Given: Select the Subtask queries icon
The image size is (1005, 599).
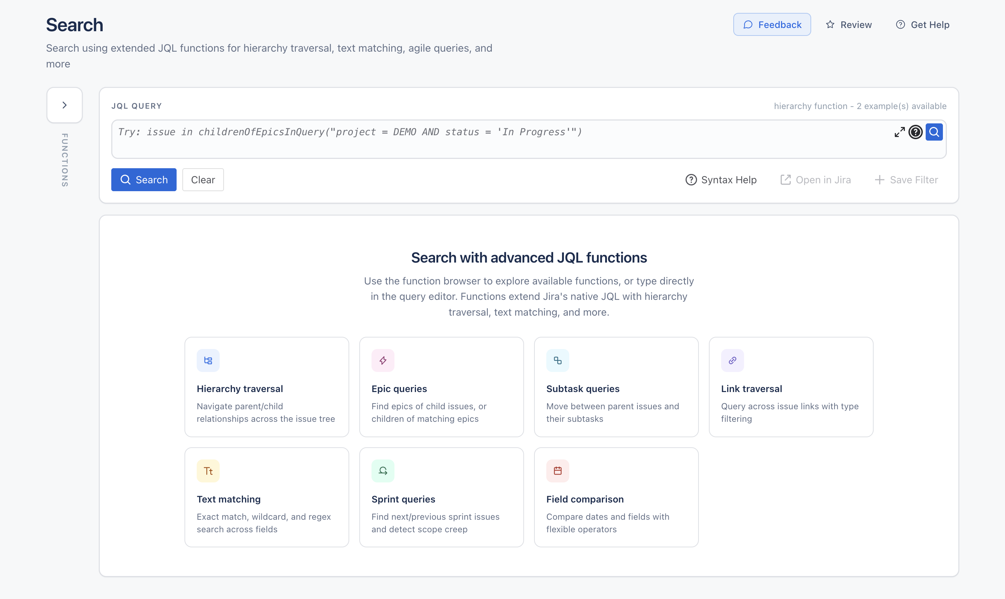Looking at the screenshot, I should (x=558, y=361).
